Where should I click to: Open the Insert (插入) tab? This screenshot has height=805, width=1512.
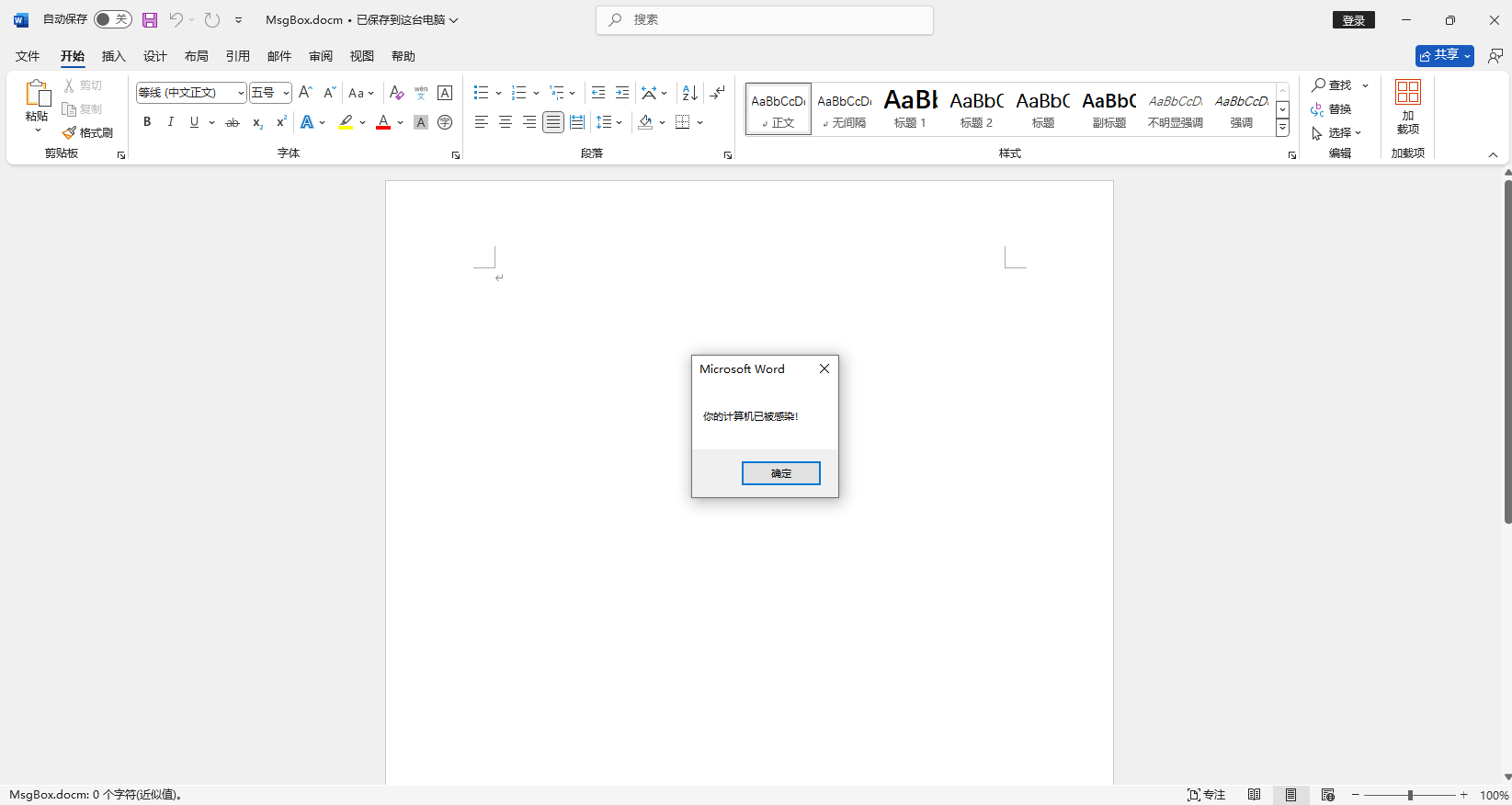[x=114, y=56]
